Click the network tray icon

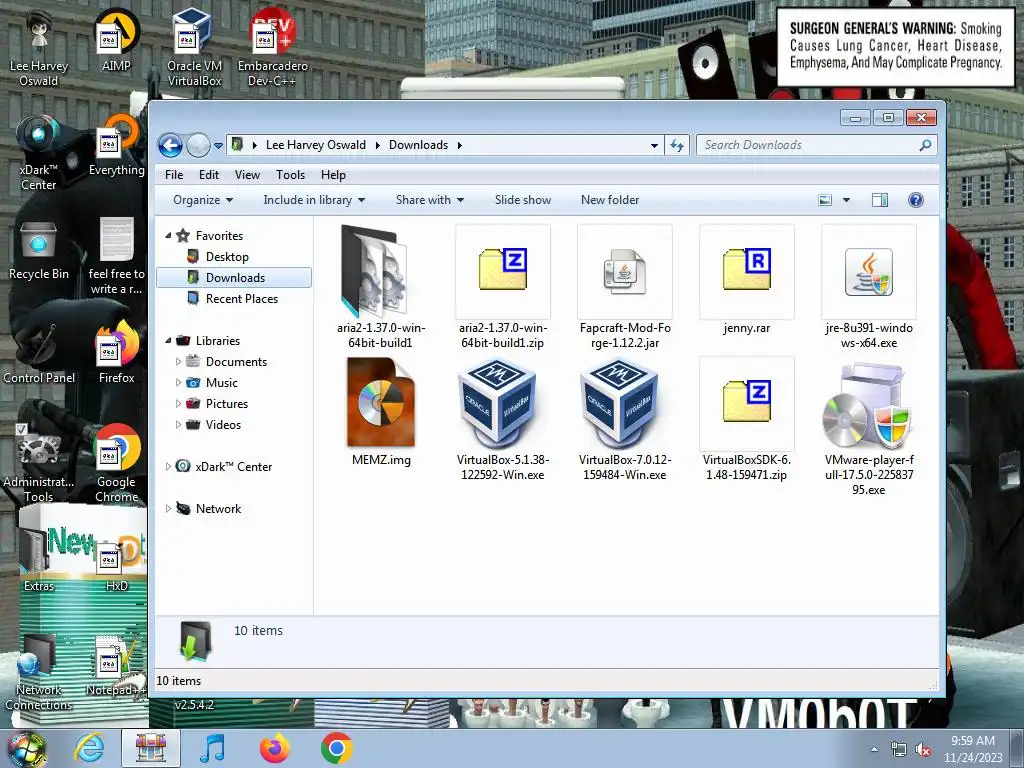click(x=899, y=750)
